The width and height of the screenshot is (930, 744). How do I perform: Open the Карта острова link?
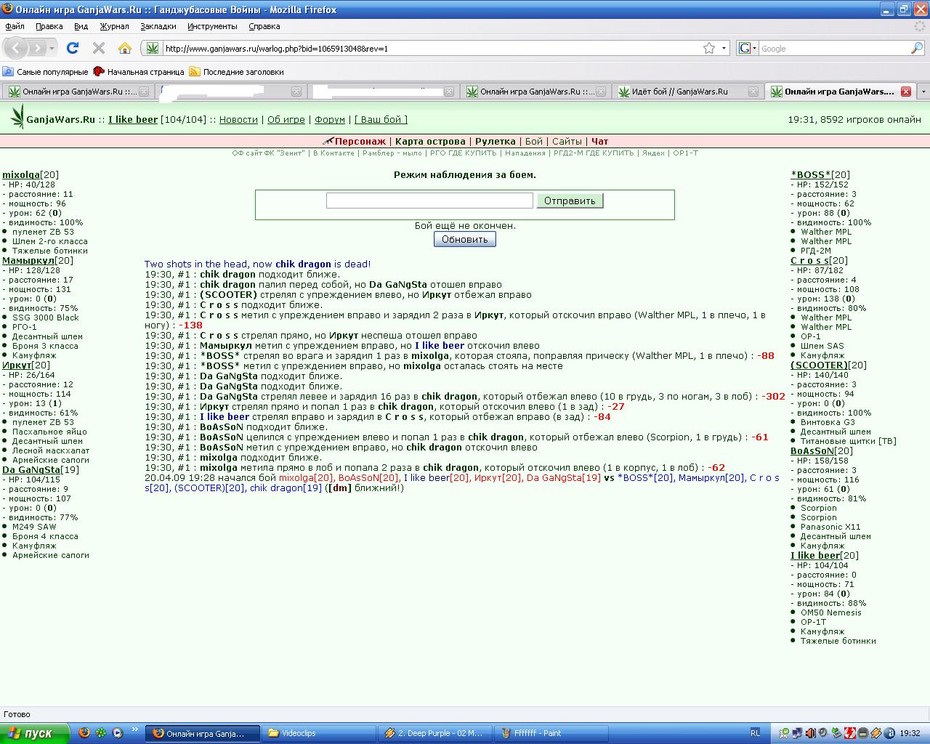[x=430, y=141]
